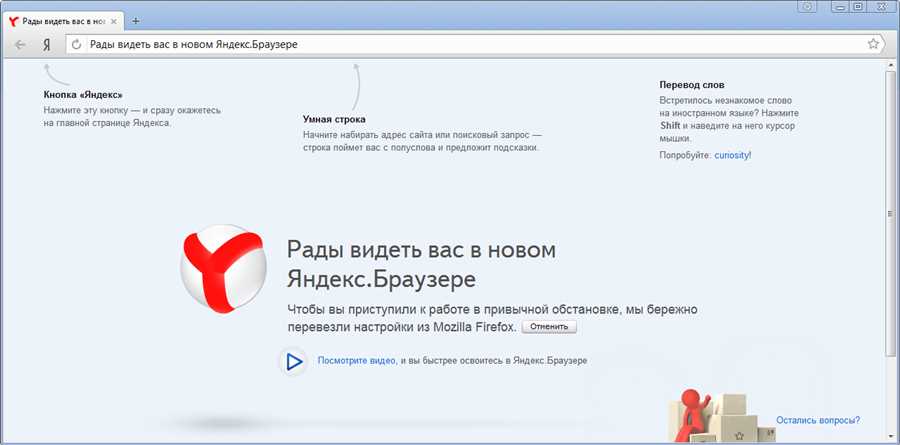Viewport: 900px width, 445px height.
Task: Play the intro video via the play icon
Action: 294,361
